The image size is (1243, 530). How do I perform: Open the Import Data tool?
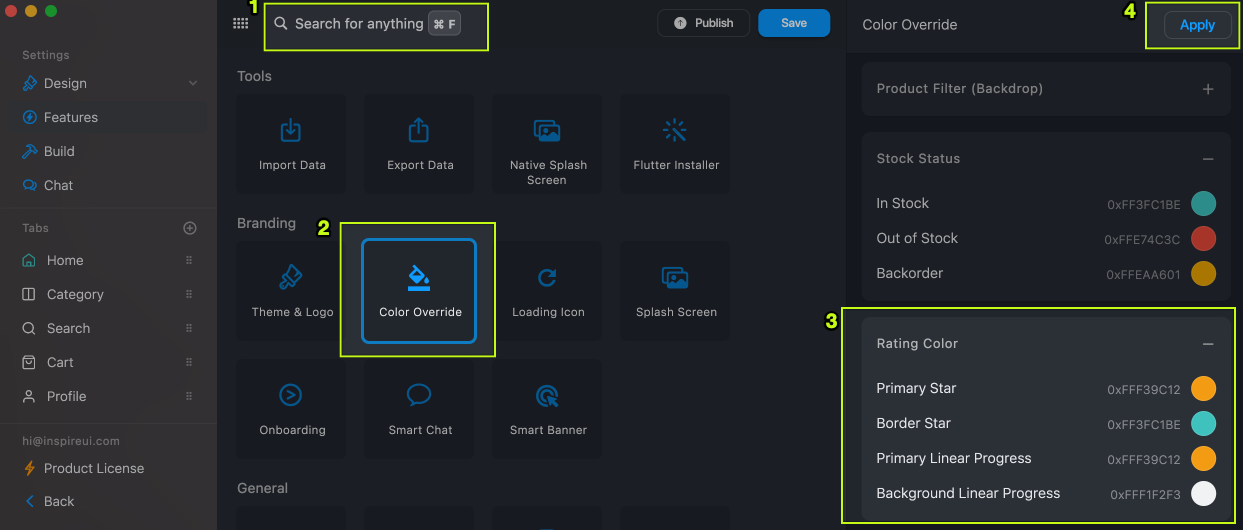[292, 143]
